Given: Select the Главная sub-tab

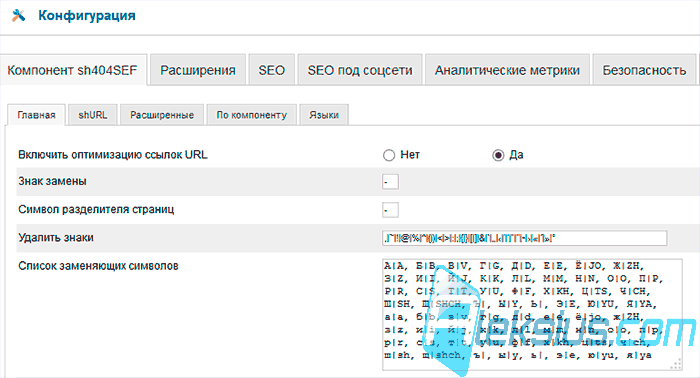Looking at the screenshot, I should tap(37, 115).
